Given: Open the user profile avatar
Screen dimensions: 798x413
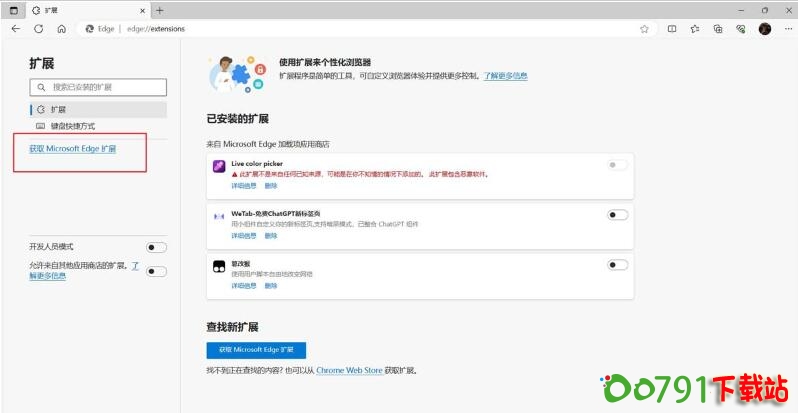Looking at the screenshot, I should click(764, 29).
